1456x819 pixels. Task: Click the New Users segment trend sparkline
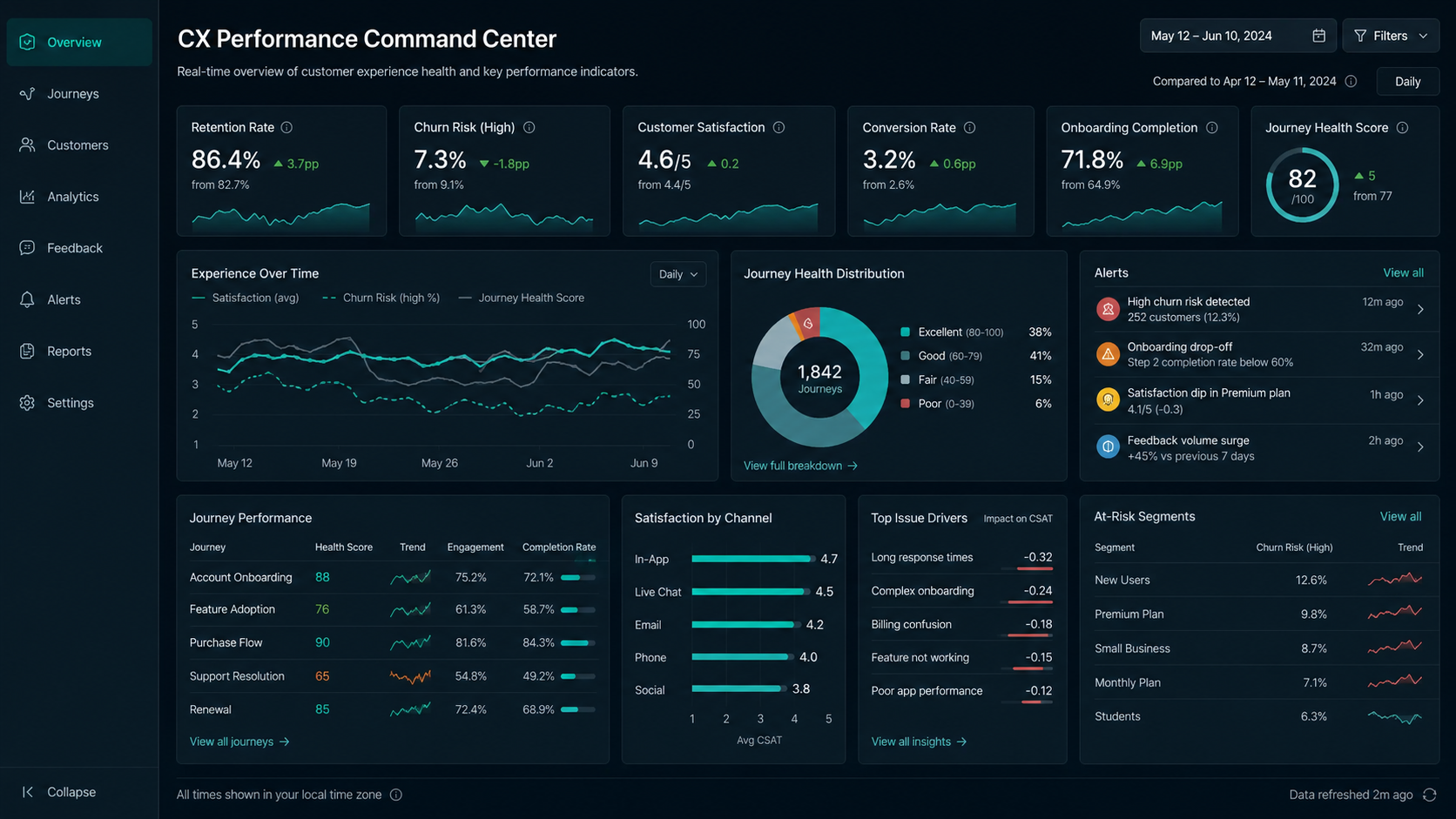pos(1395,580)
